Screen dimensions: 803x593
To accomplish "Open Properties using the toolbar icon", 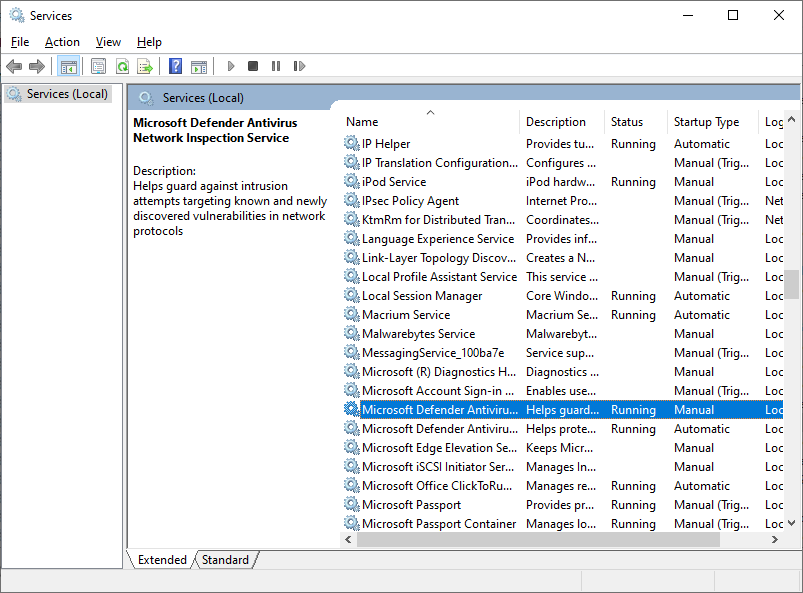I will click(x=98, y=67).
